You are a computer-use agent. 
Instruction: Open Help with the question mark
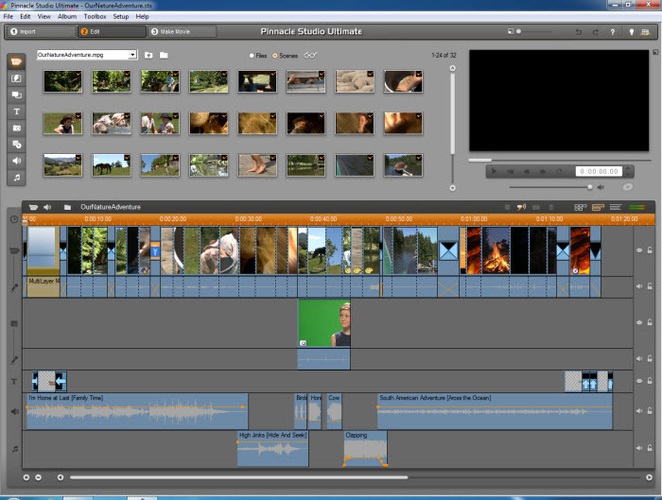click(613, 32)
